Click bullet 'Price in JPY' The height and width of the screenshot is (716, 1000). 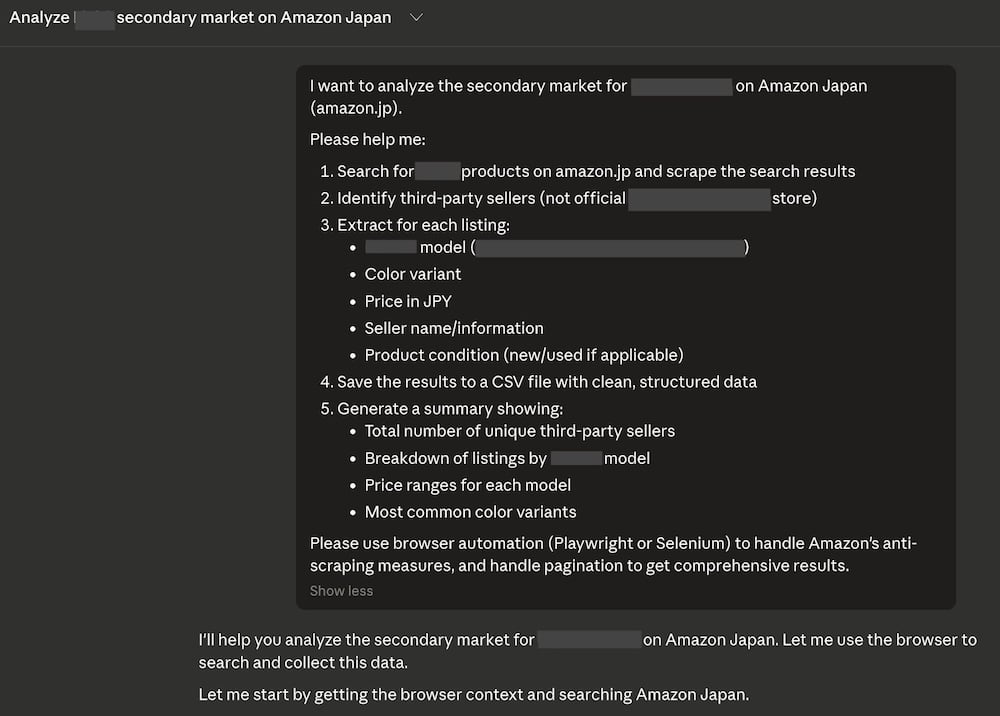(x=408, y=300)
